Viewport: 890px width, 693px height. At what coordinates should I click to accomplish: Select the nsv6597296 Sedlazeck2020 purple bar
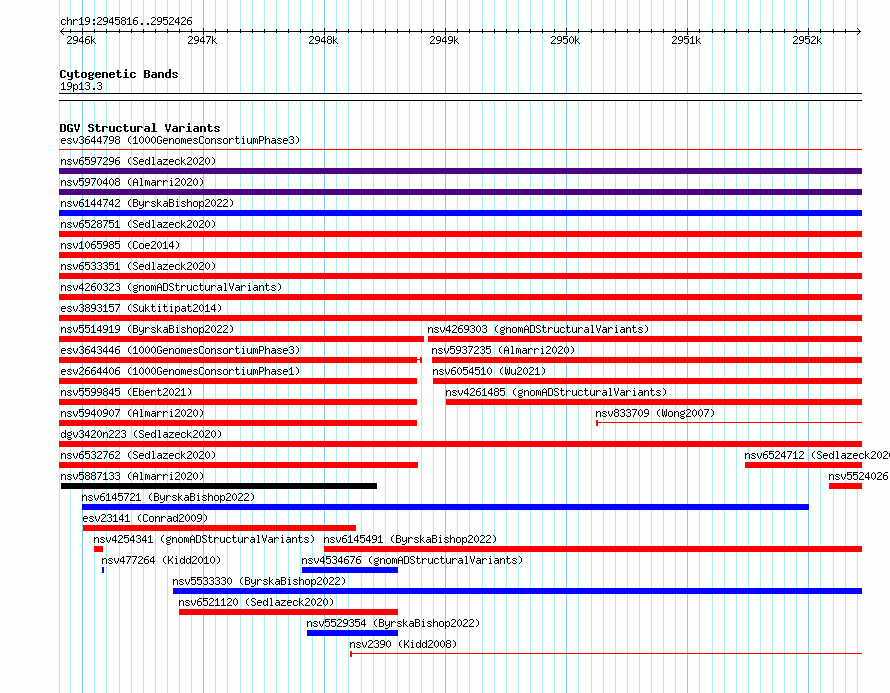pyautogui.click(x=460, y=171)
